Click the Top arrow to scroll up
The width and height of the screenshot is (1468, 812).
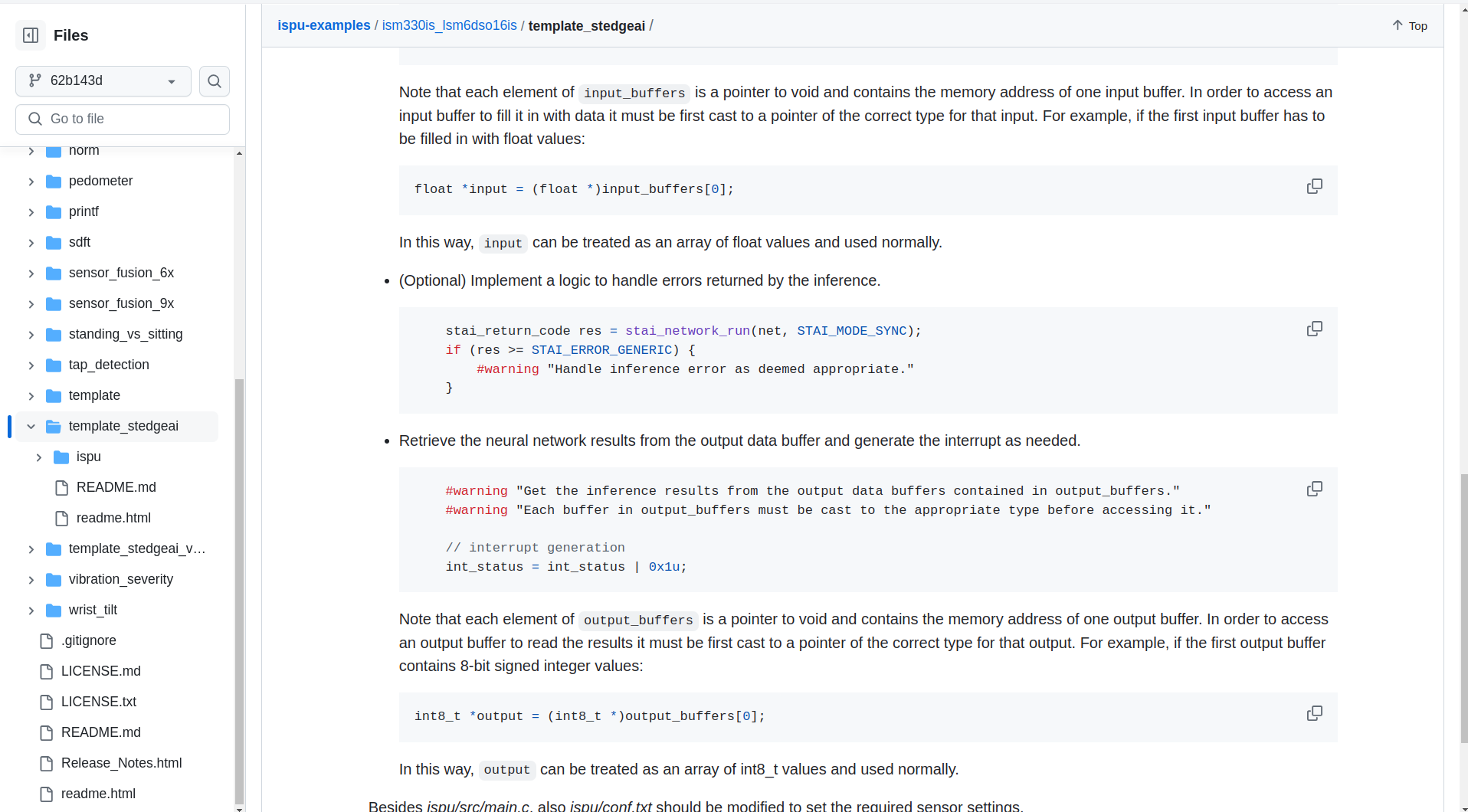point(1409,25)
